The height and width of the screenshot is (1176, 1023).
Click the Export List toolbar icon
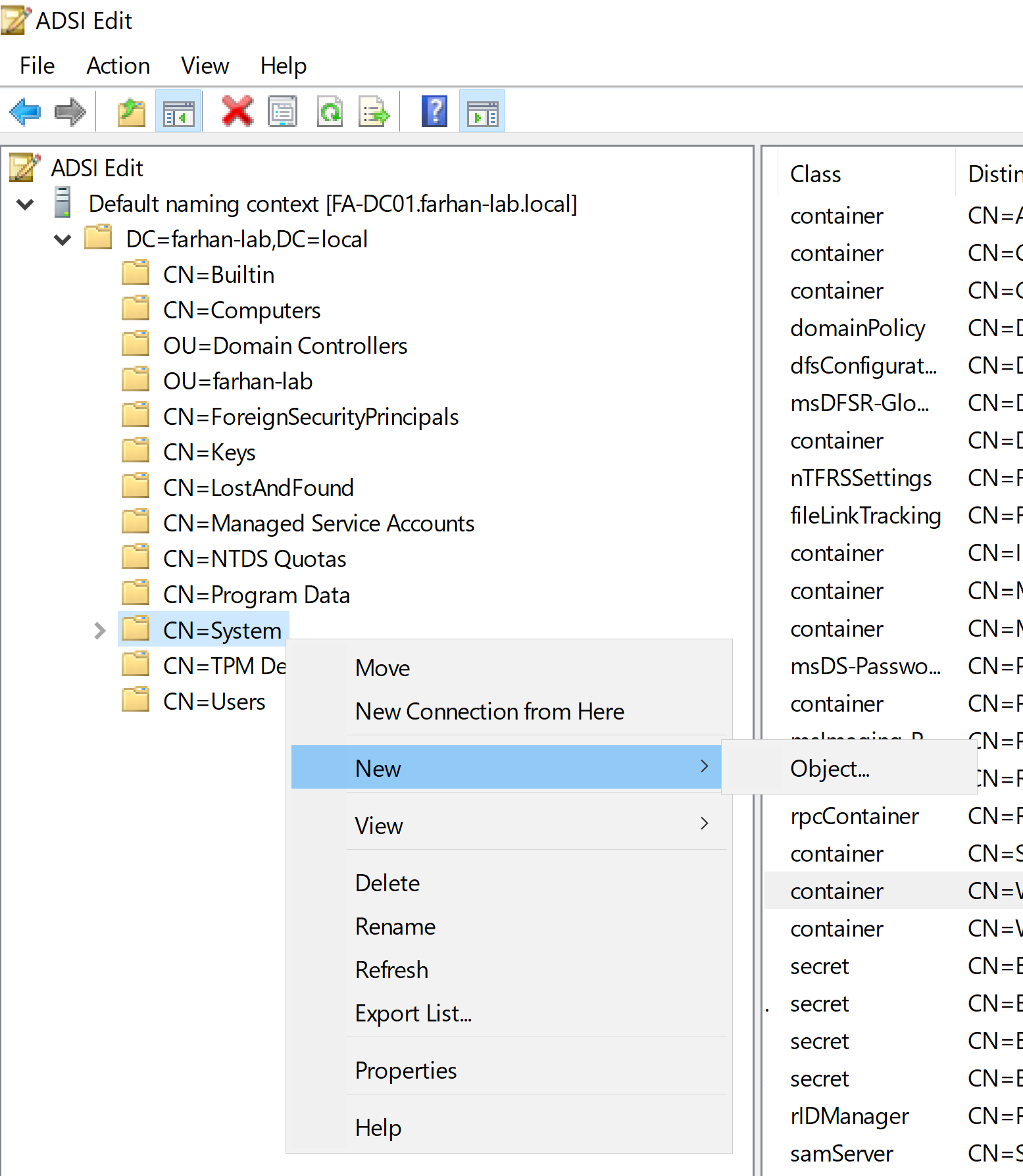(374, 112)
